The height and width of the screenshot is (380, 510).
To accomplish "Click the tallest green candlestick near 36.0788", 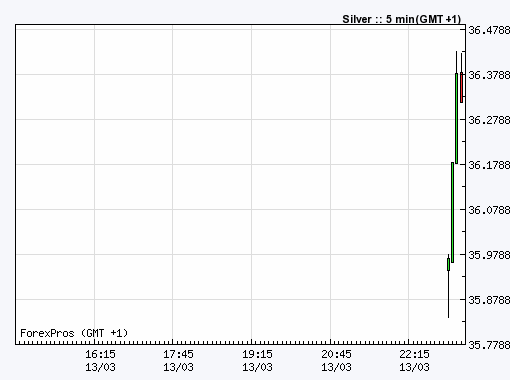I will pyautogui.click(x=452, y=213).
